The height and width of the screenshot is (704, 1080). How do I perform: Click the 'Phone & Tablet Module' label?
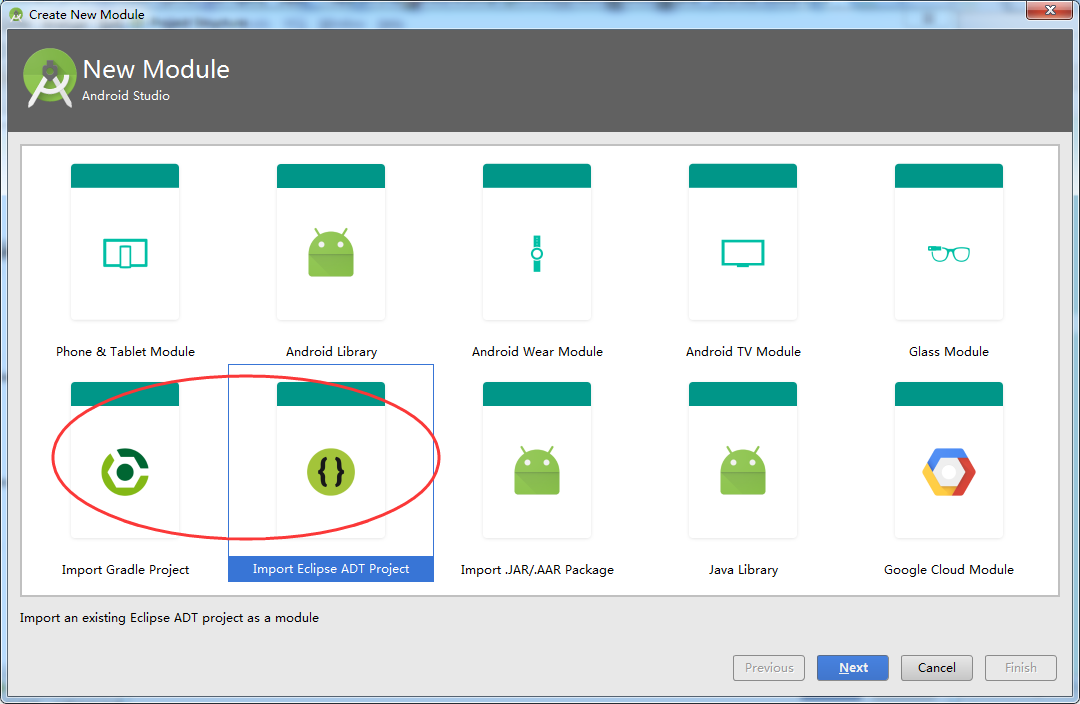125,351
